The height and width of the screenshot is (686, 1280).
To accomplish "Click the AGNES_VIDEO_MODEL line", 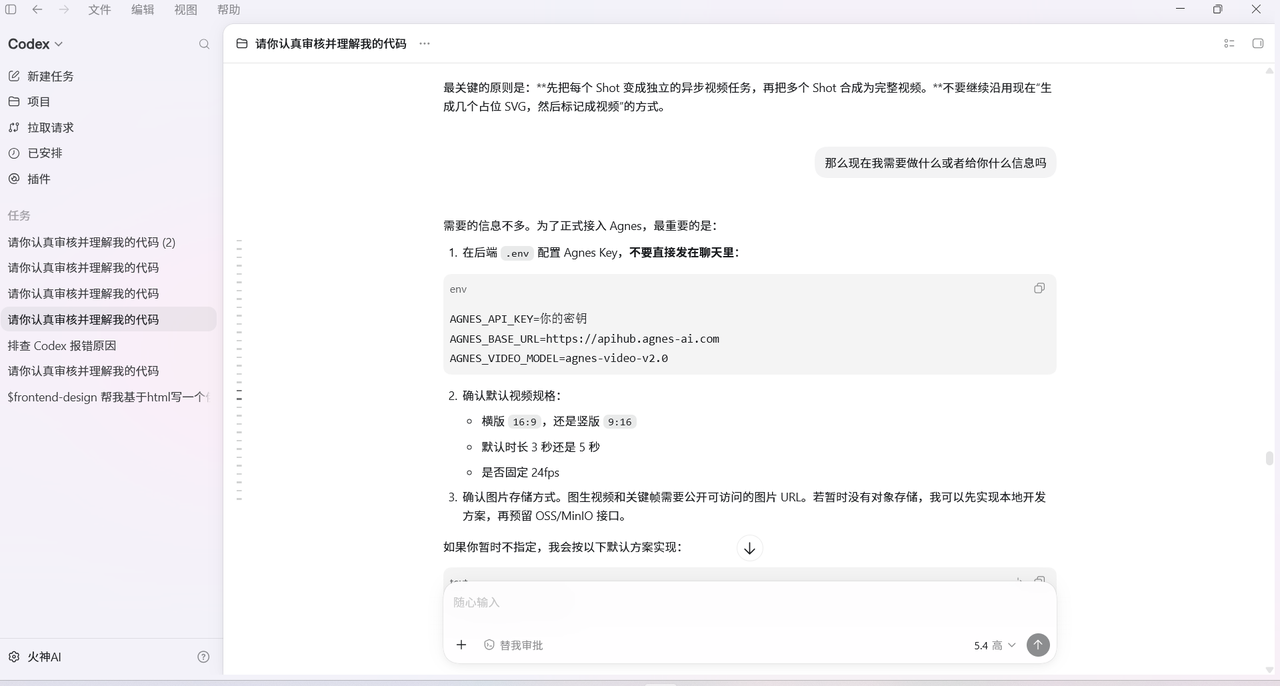I will (x=558, y=358).
